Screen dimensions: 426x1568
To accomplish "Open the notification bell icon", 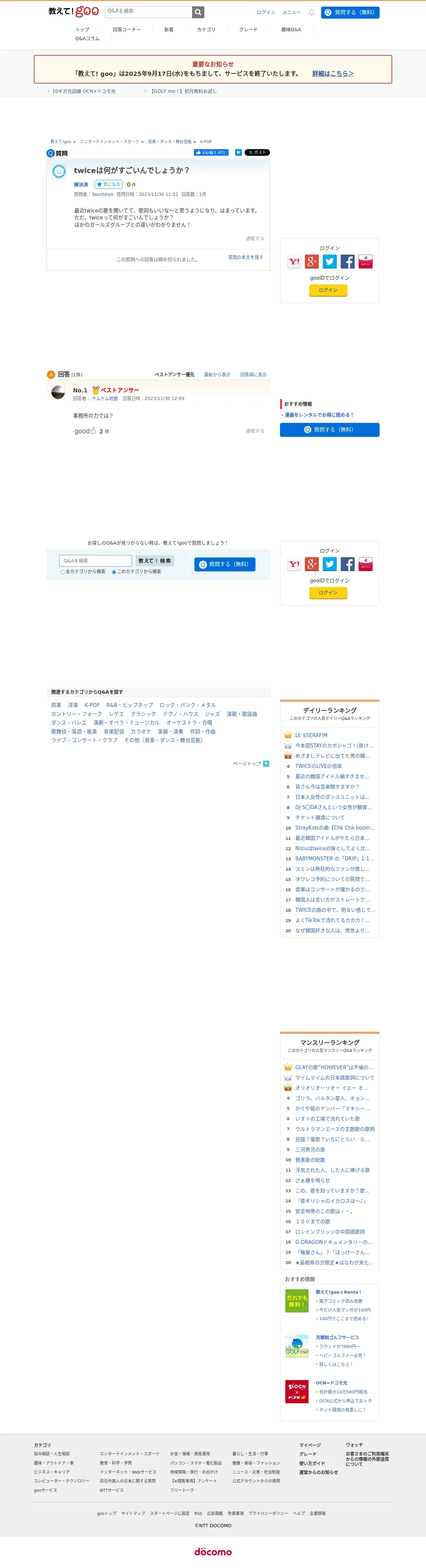I will pyautogui.click(x=312, y=12).
